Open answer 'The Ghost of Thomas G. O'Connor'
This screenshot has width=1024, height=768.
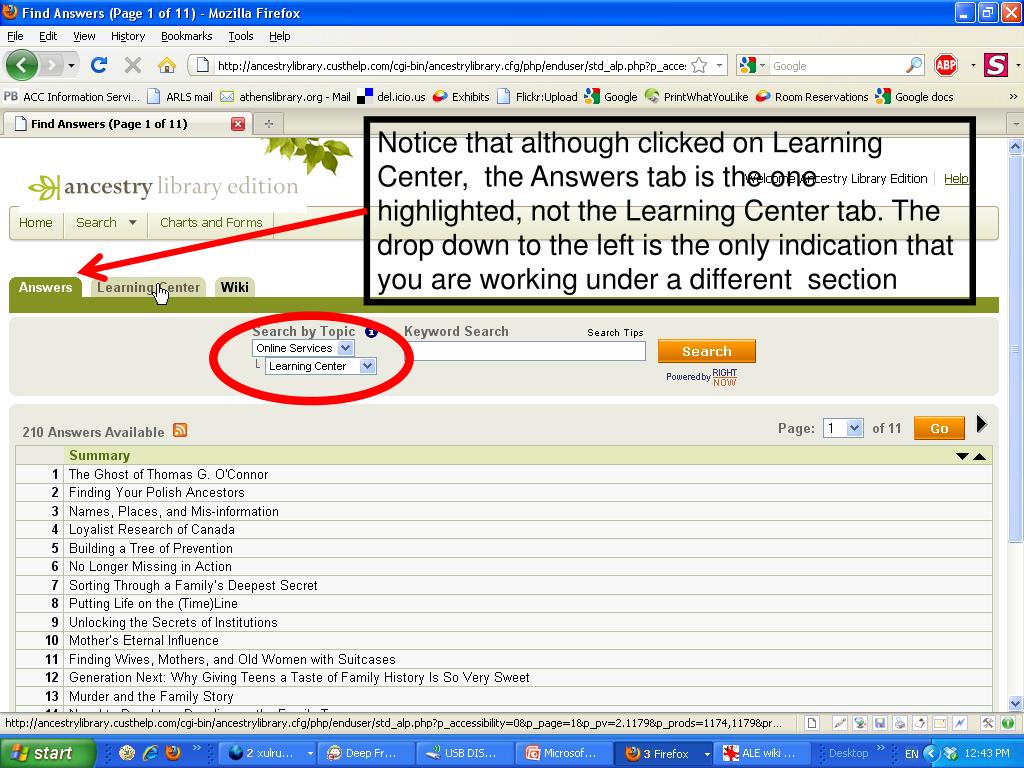pos(168,475)
